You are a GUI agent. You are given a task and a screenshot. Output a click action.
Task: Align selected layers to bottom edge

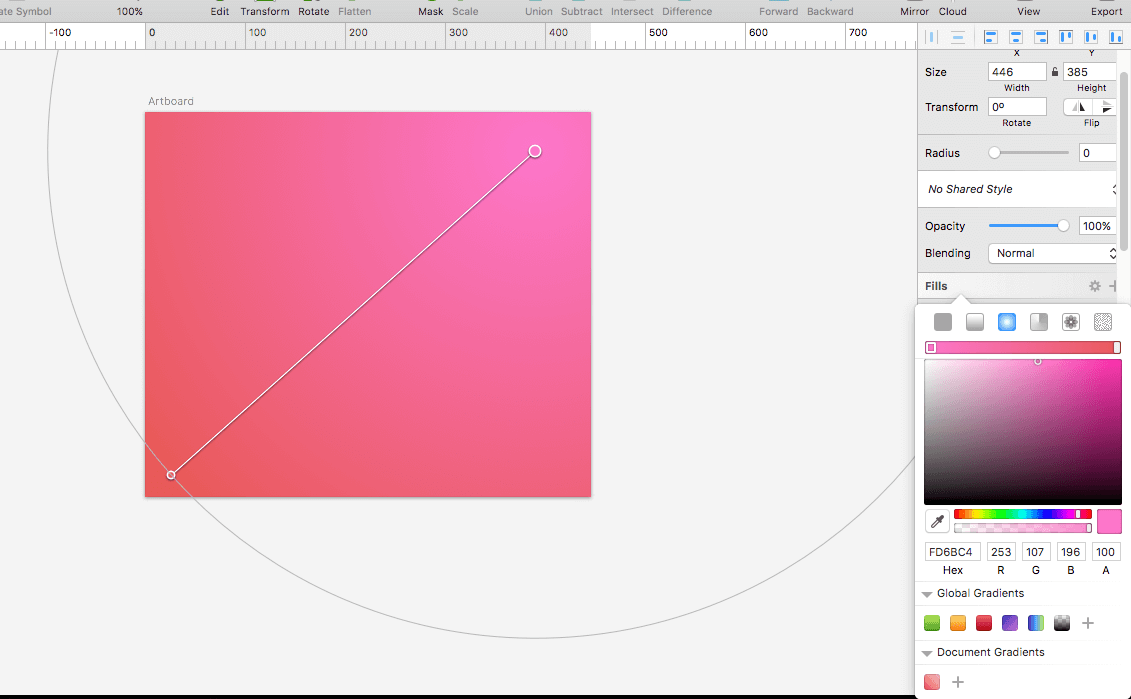[x=1116, y=37]
